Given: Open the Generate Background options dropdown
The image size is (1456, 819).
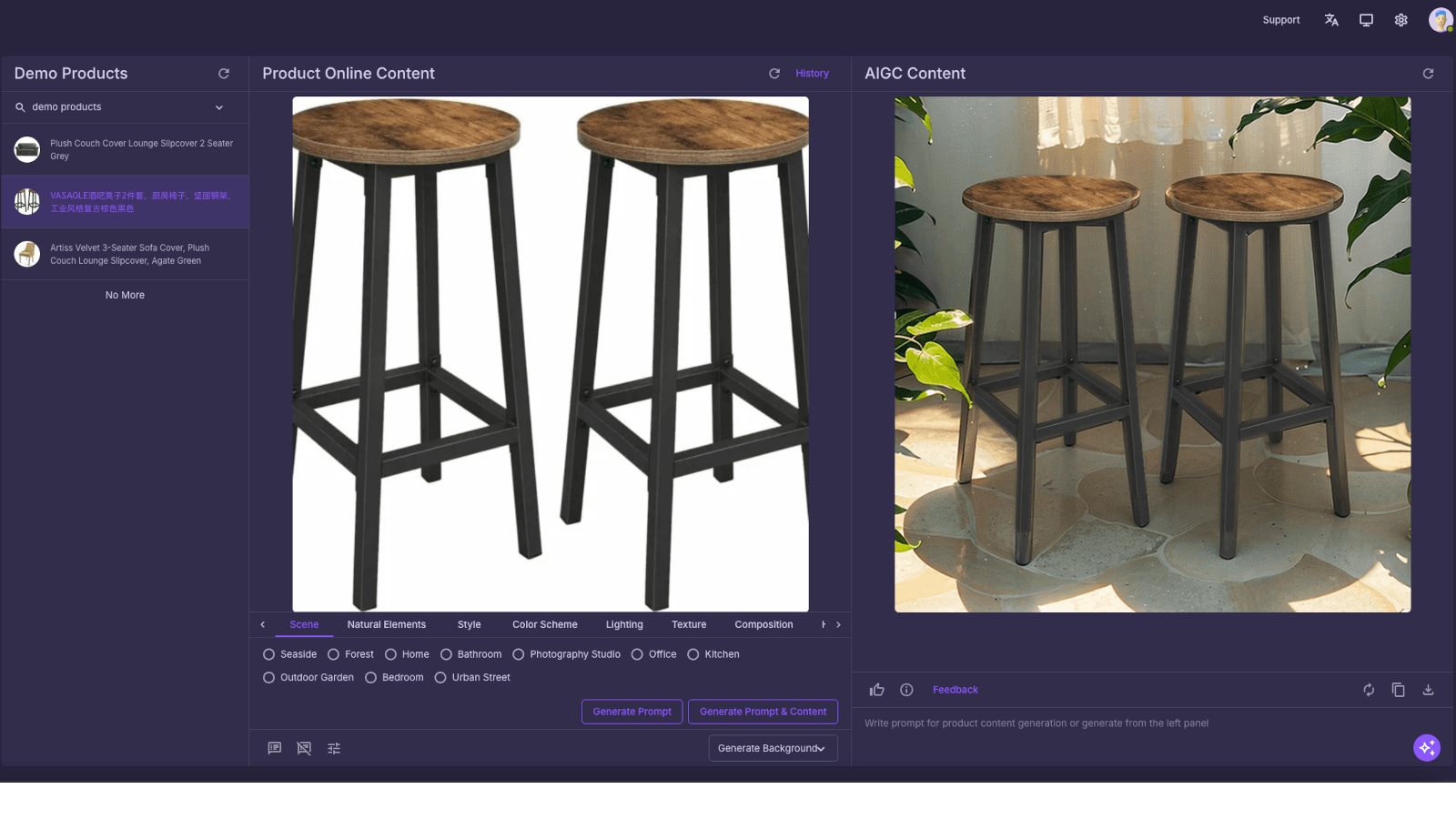Looking at the screenshot, I should tap(772, 747).
